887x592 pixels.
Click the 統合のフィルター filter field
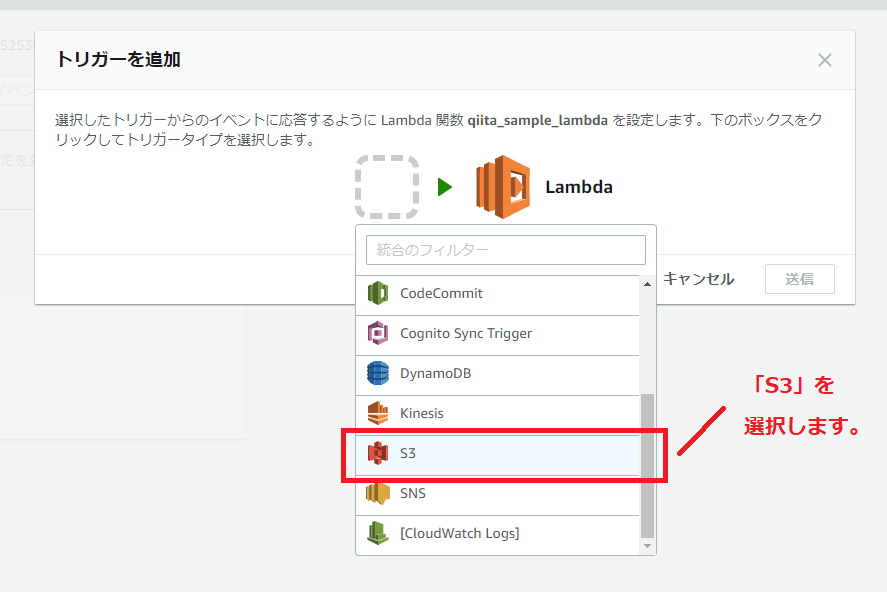pos(505,250)
